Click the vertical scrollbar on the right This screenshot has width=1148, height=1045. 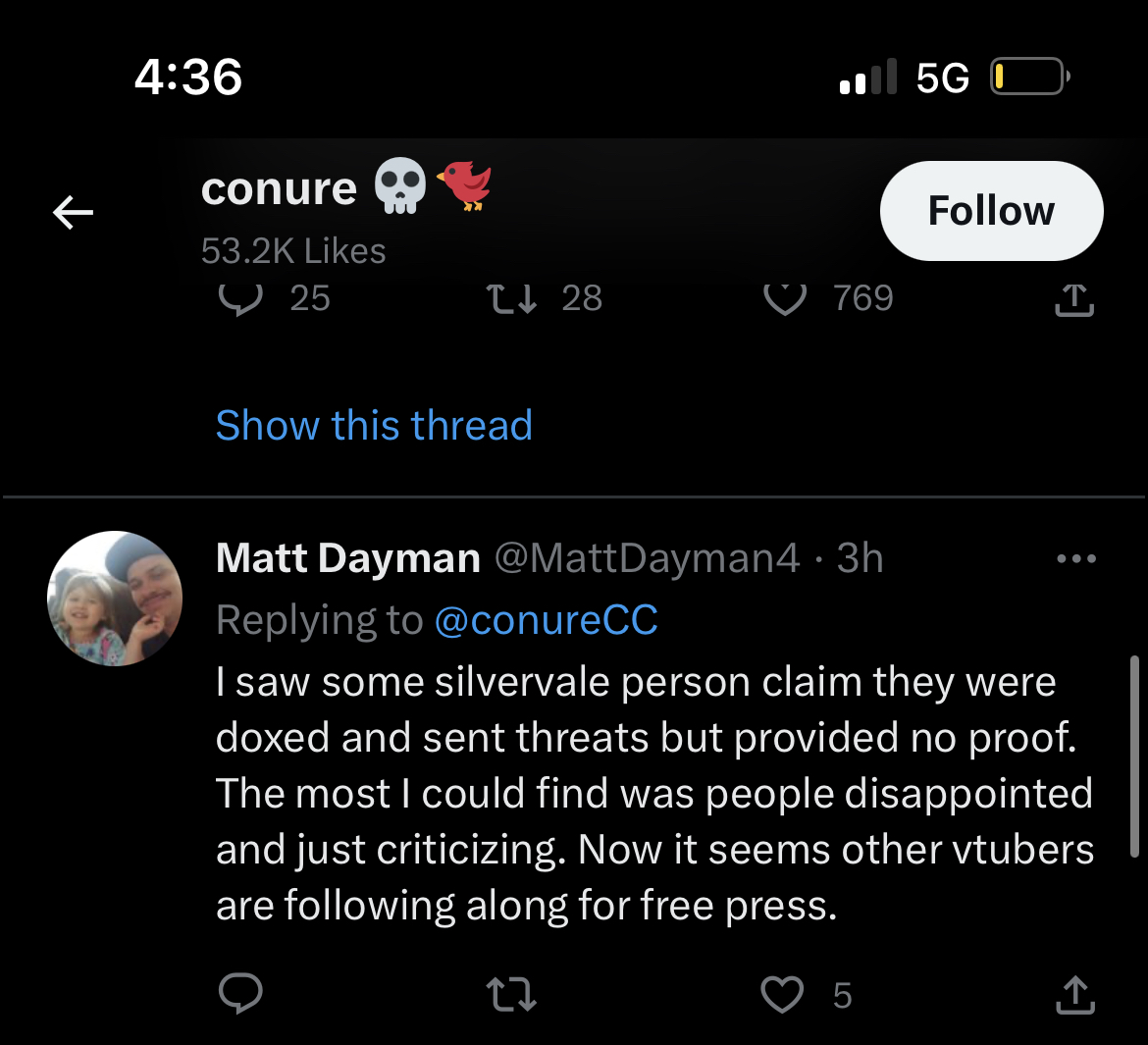[x=1134, y=756]
